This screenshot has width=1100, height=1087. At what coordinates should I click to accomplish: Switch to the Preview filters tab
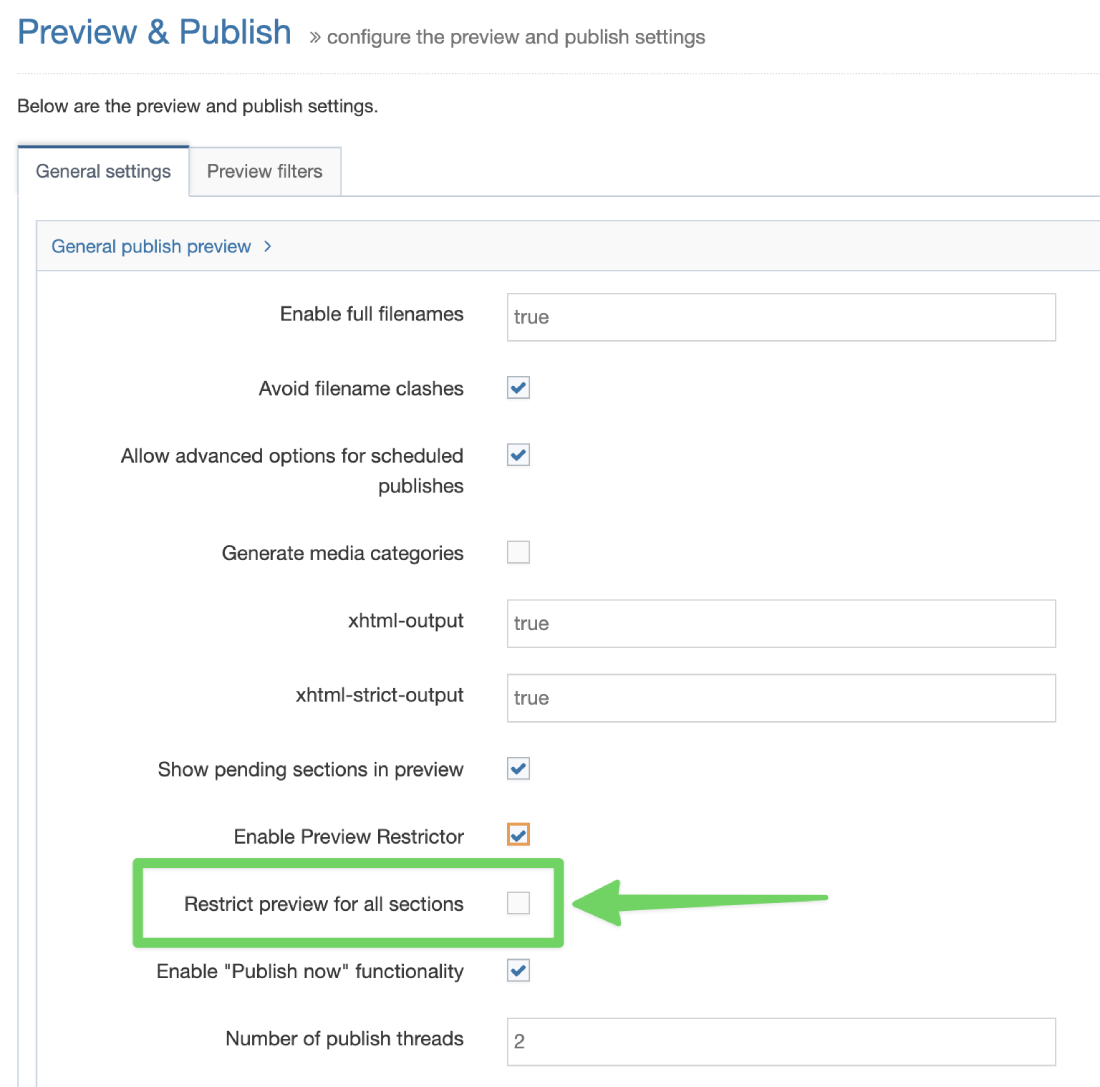pyautogui.click(x=264, y=171)
